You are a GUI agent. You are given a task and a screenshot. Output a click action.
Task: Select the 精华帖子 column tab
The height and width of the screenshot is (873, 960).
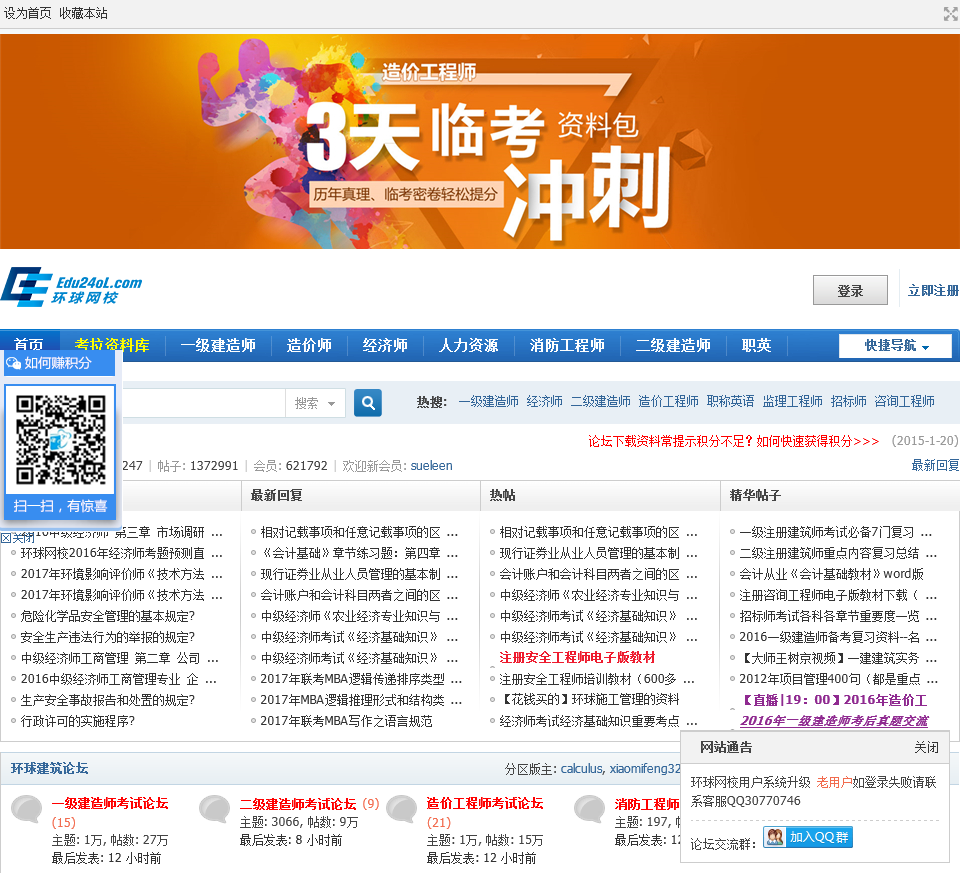[755, 495]
